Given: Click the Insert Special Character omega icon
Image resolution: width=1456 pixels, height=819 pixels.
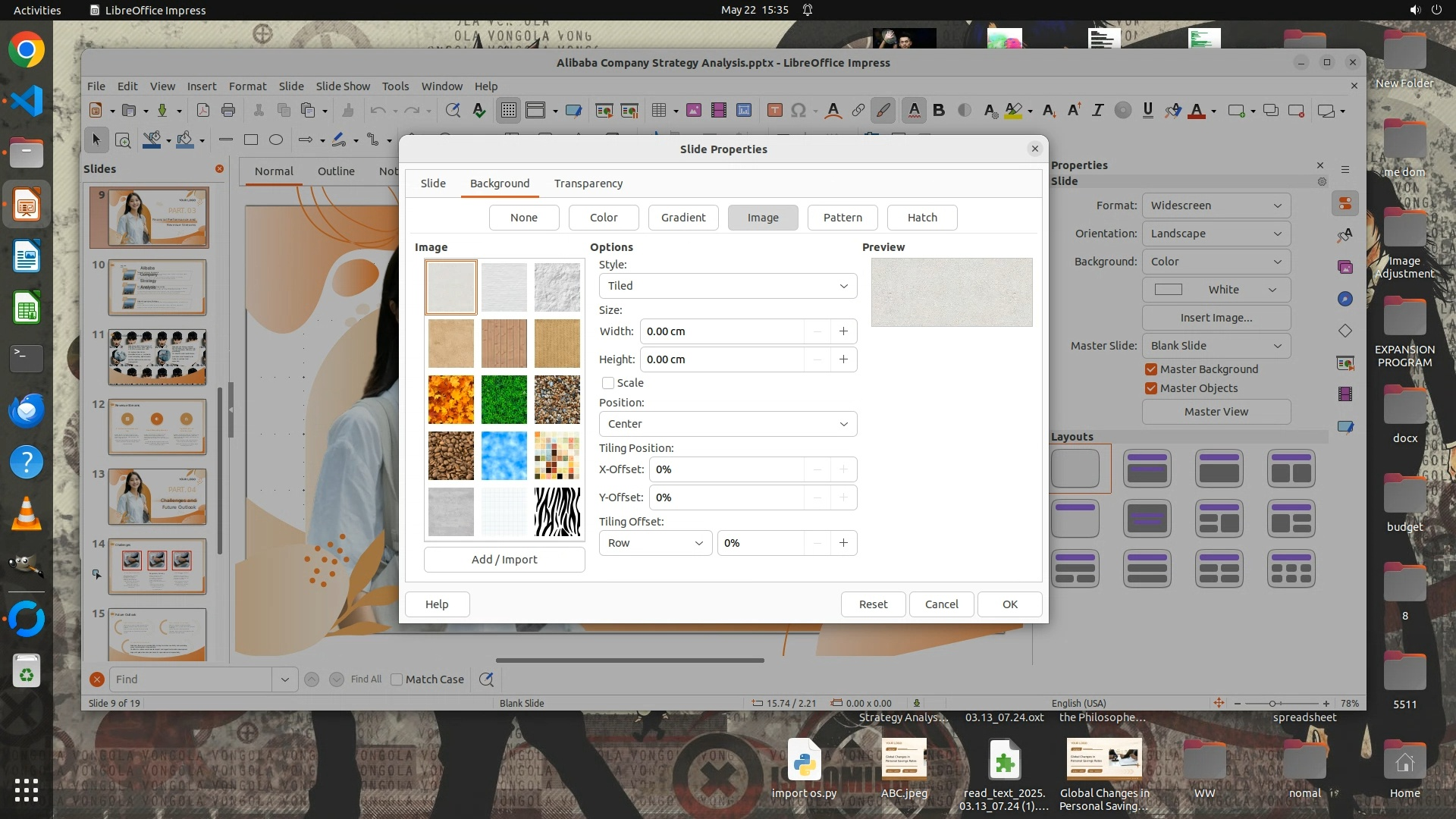Looking at the screenshot, I should coord(798,111).
